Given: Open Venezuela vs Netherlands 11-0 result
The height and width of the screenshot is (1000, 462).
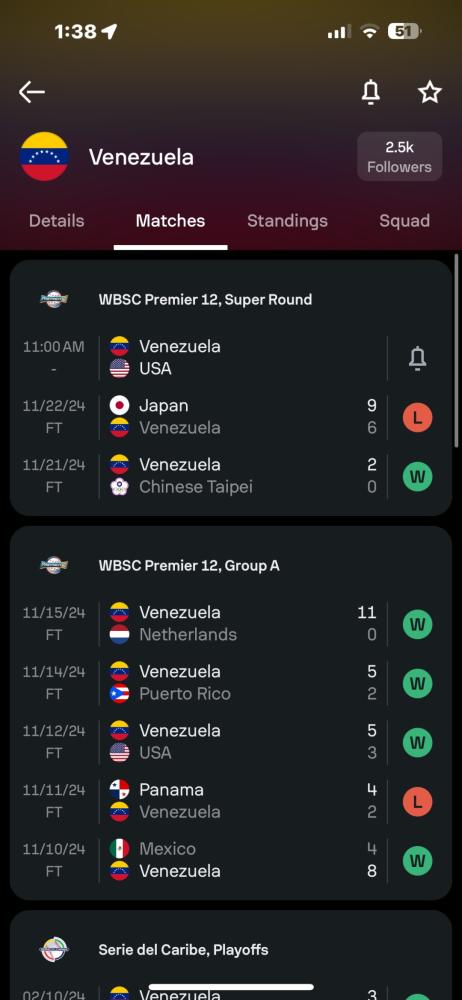Looking at the screenshot, I should (231, 623).
